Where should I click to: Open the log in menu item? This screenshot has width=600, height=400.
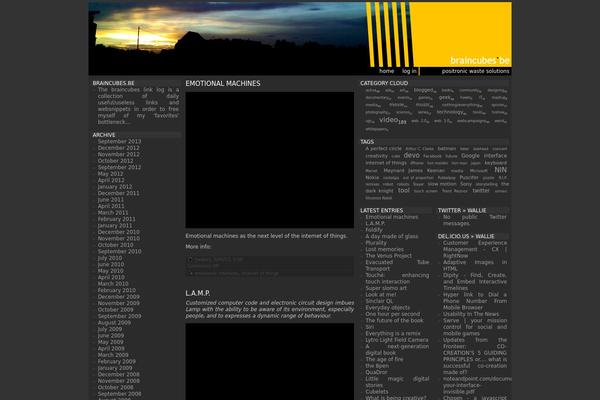click(x=409, y=71)
